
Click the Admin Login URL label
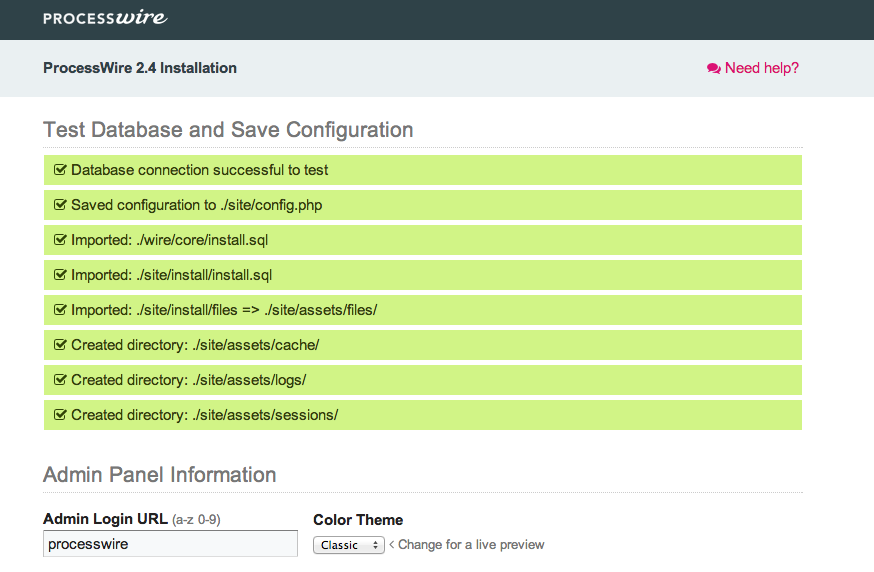pos(105,519)
